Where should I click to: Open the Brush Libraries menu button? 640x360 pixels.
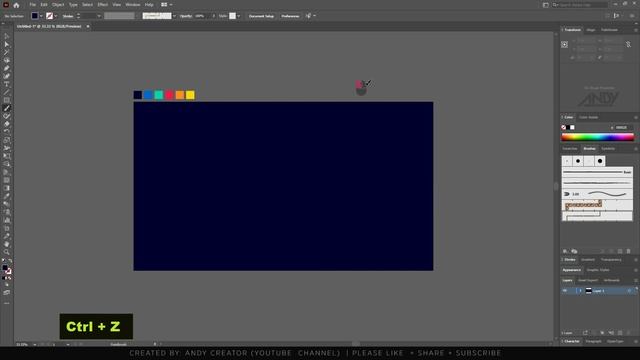click(565, 251)
